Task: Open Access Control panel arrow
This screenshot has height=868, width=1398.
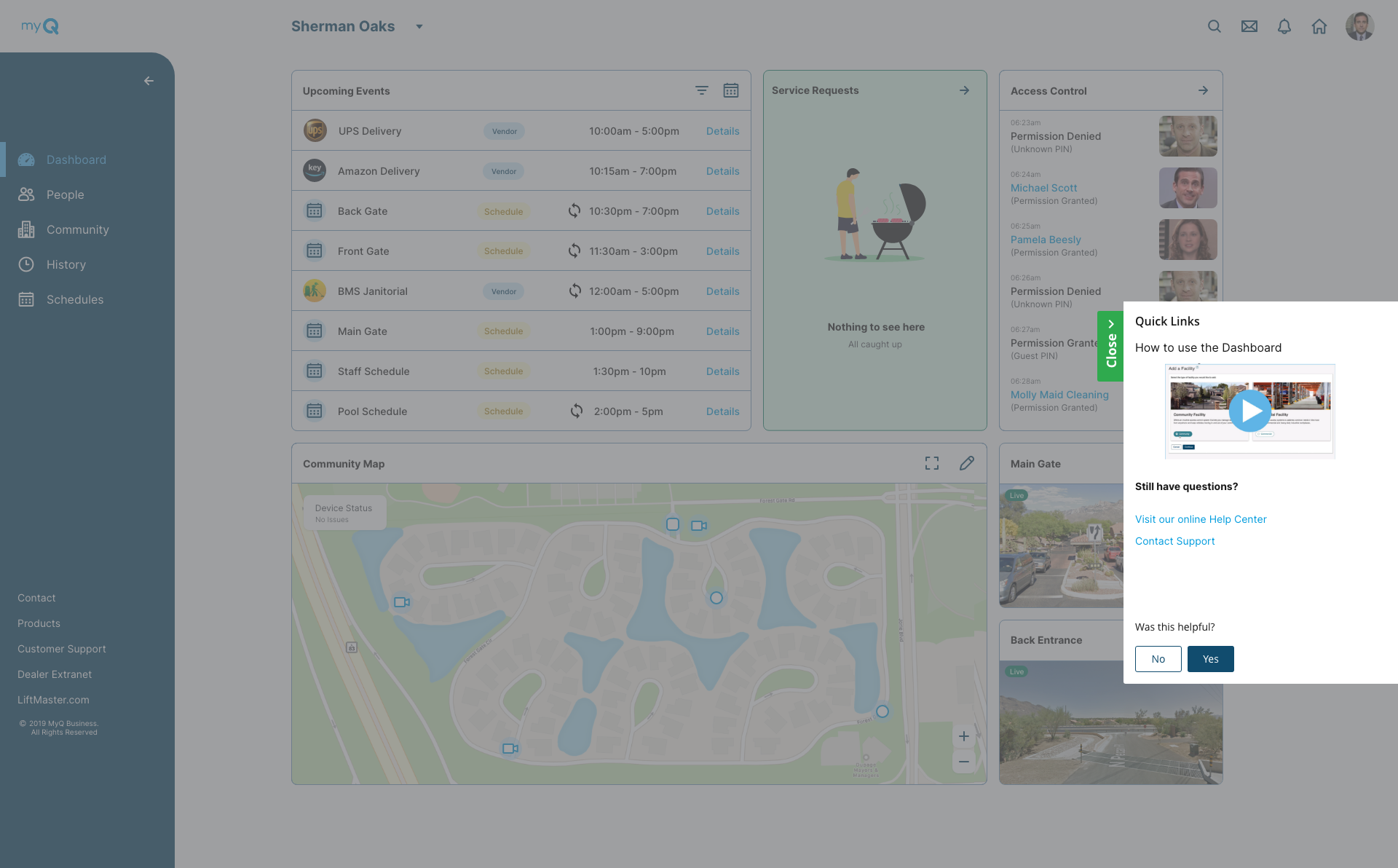Action: 1203,90
